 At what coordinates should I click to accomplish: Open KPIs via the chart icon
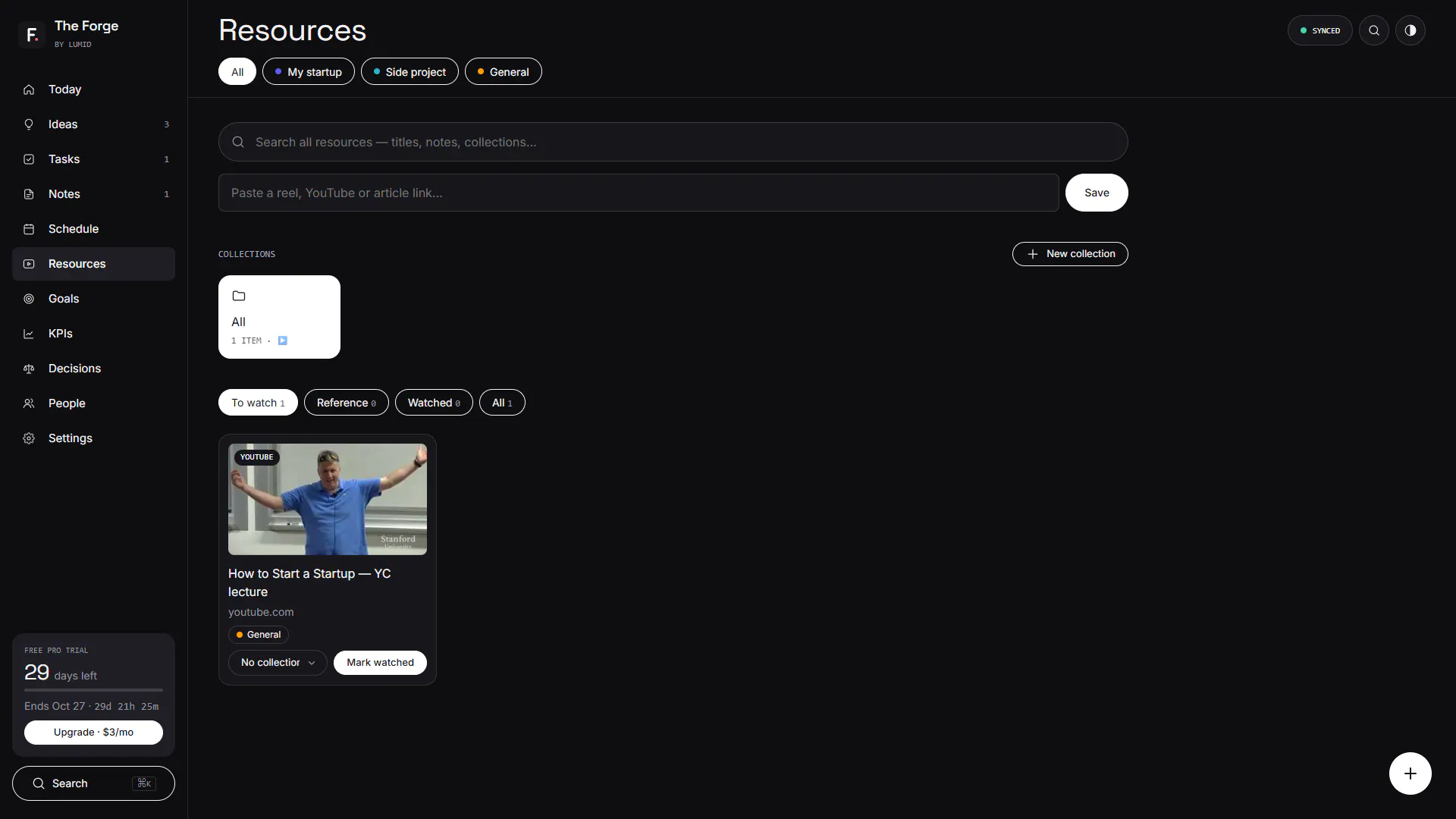(29, 334)
